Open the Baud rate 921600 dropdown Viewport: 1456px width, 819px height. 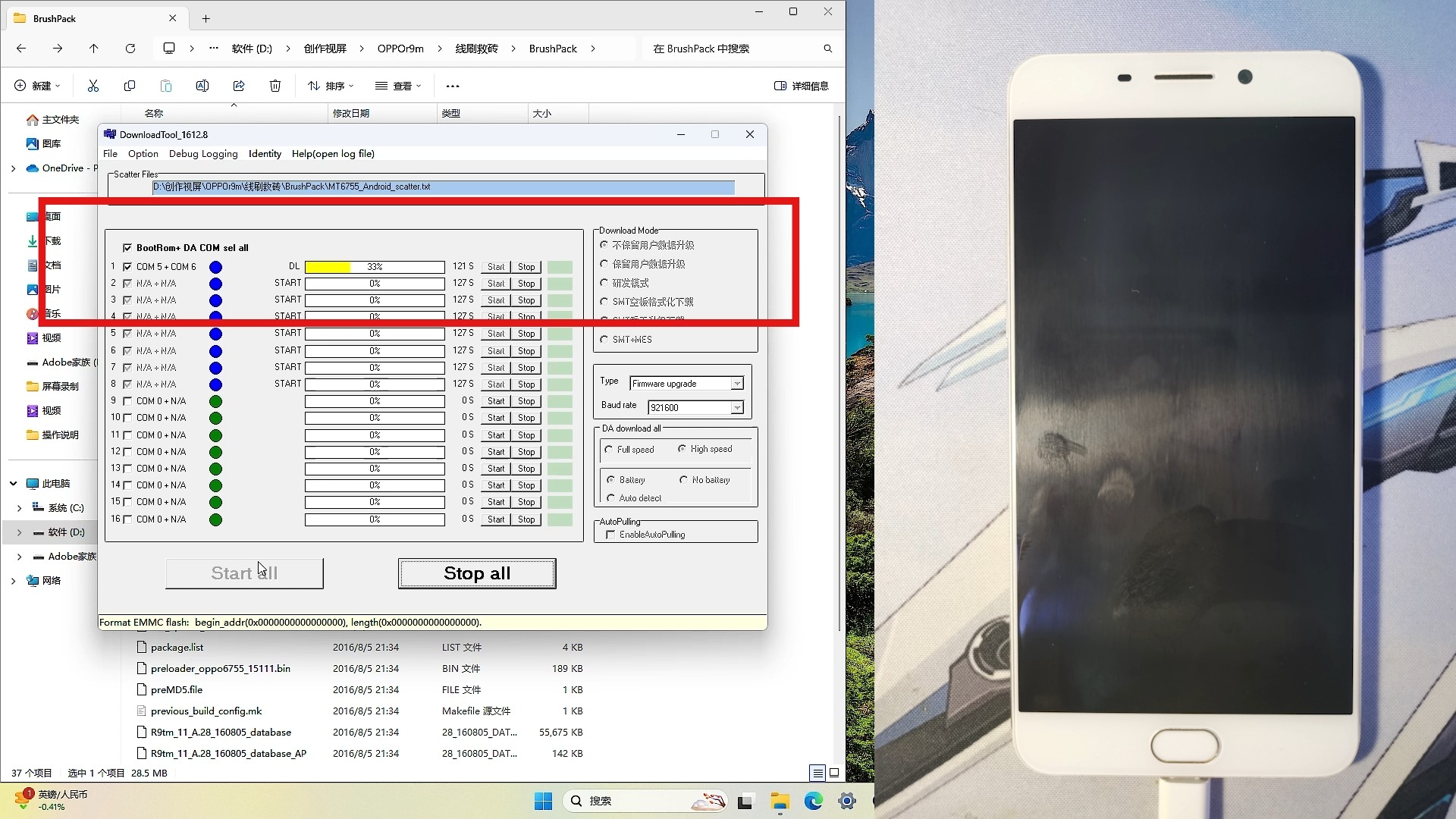click(736, 408)
